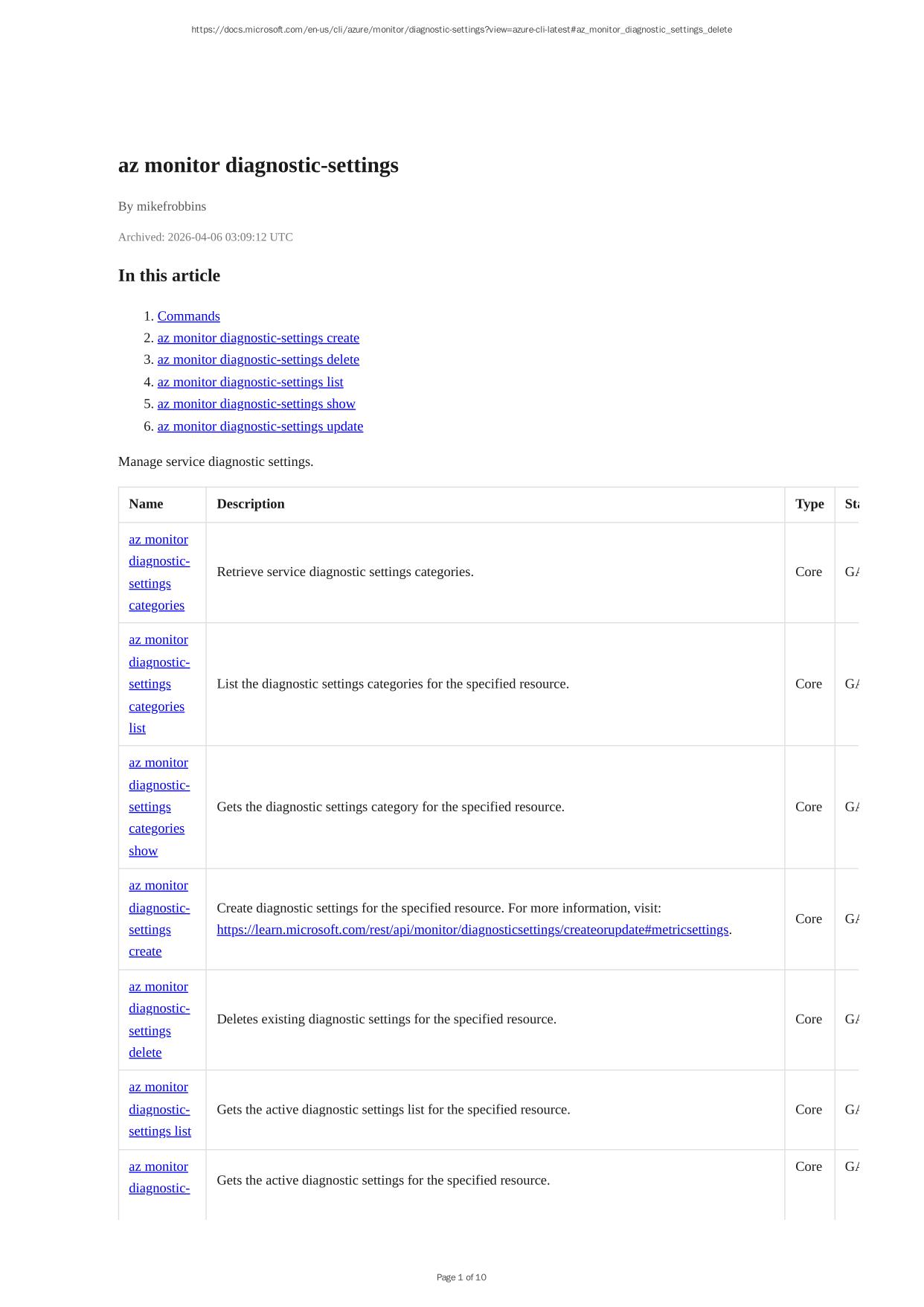
Task: Click the Name column header
Action: point(146,504)
